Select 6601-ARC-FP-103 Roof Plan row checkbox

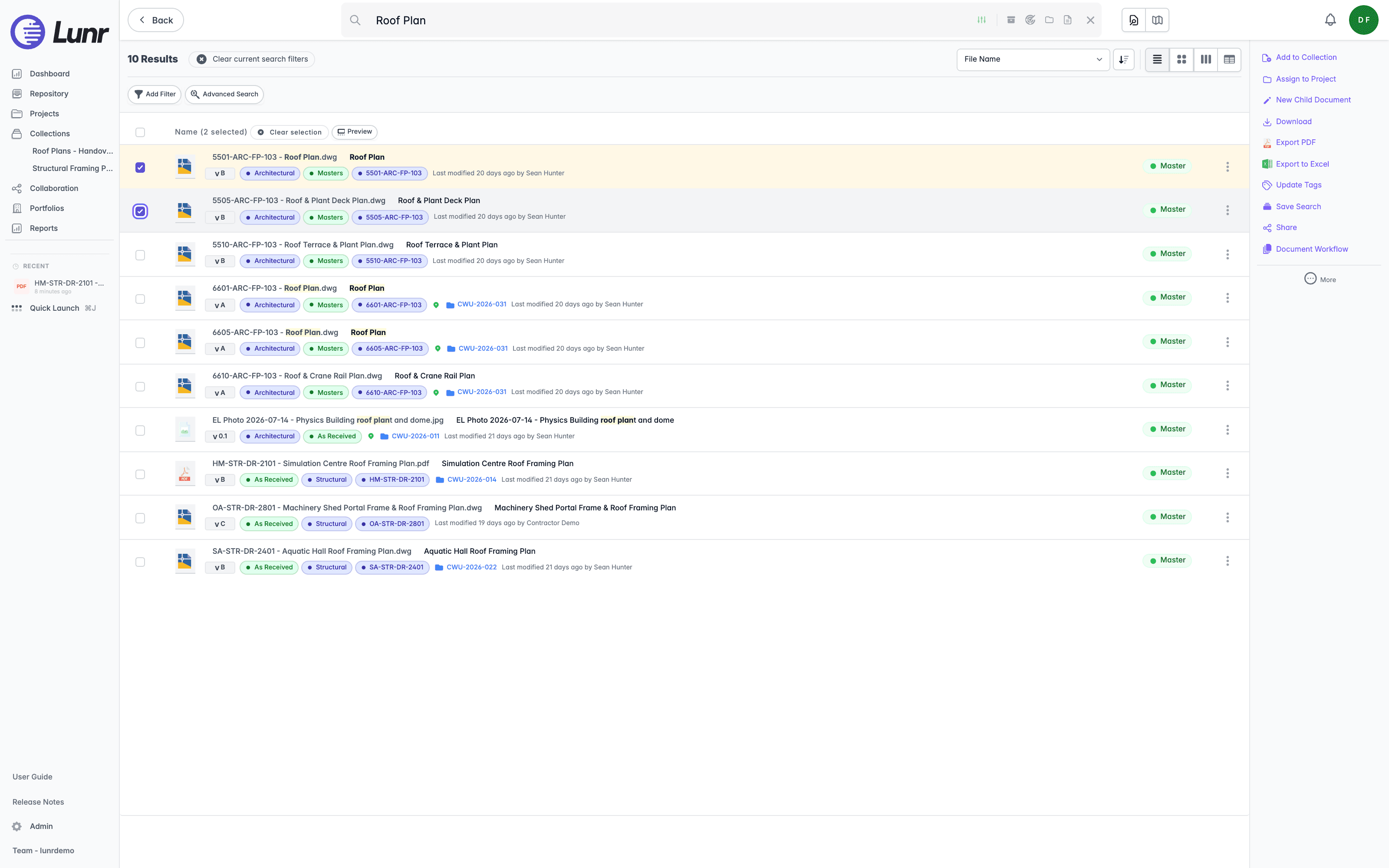click(140, 299)
